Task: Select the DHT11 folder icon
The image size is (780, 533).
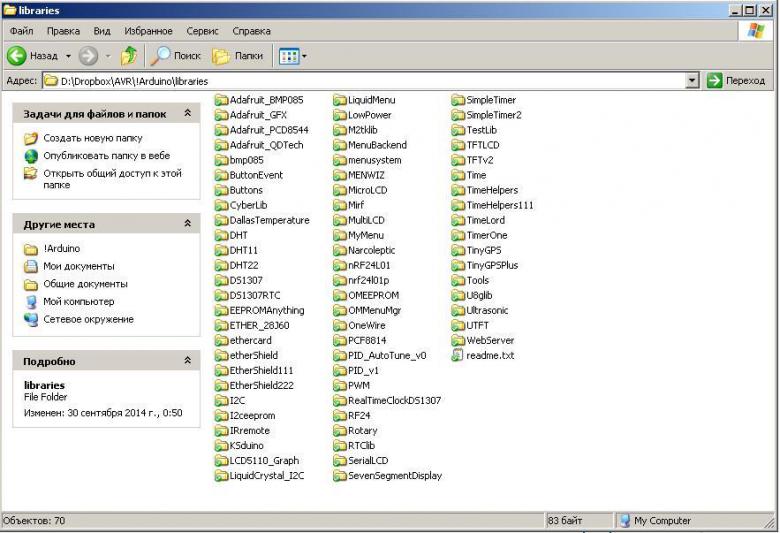Action: 221,250
